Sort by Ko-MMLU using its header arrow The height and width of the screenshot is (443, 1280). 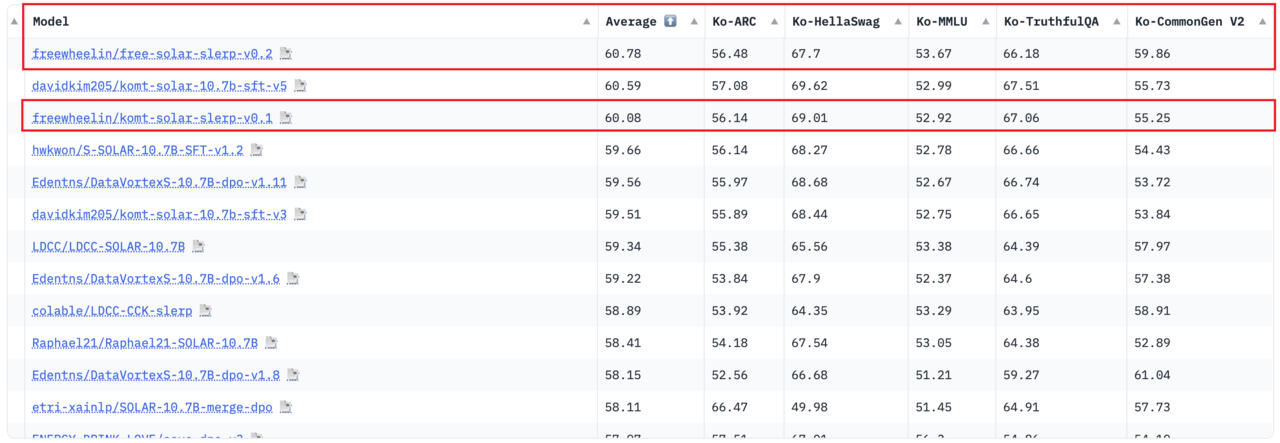[984, 21]
